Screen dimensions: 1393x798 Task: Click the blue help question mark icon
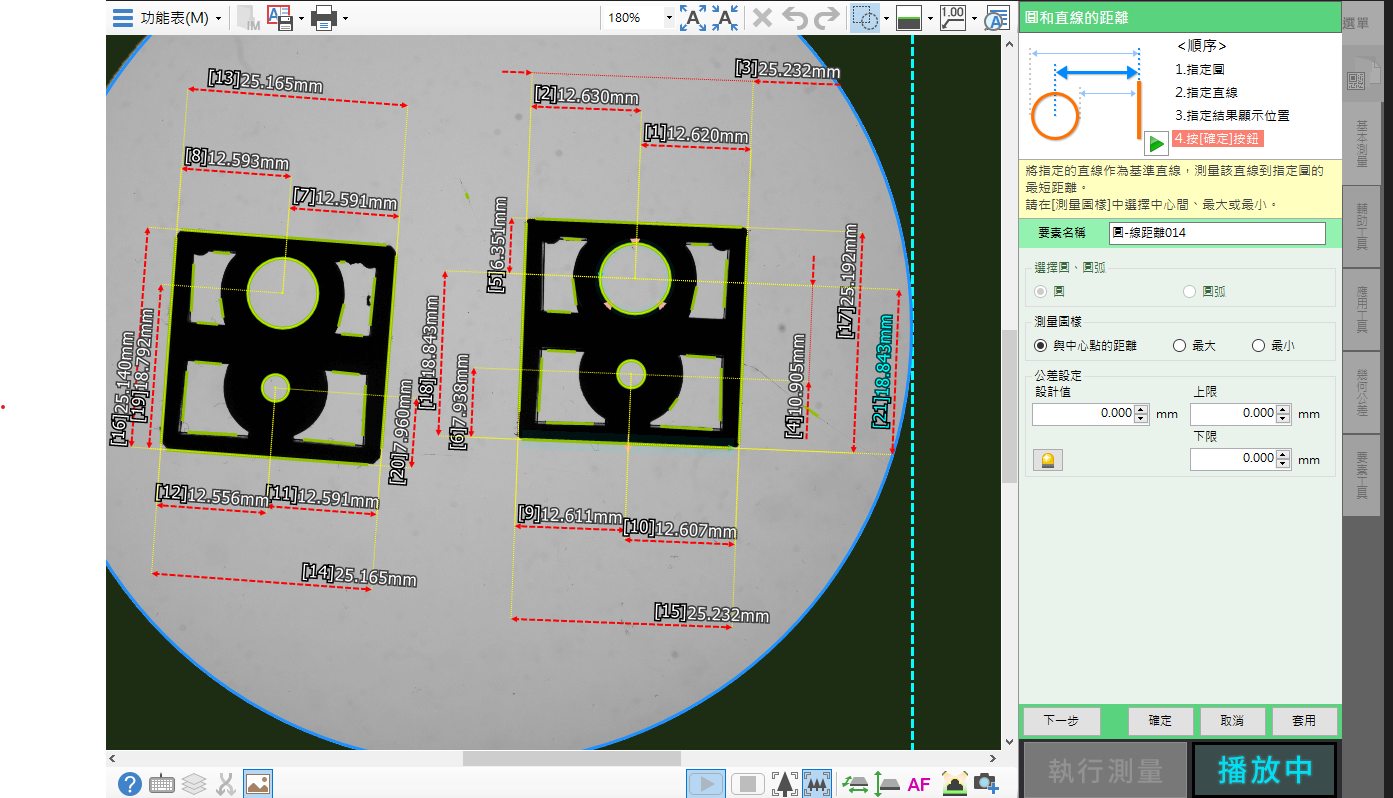click(129, 784)
